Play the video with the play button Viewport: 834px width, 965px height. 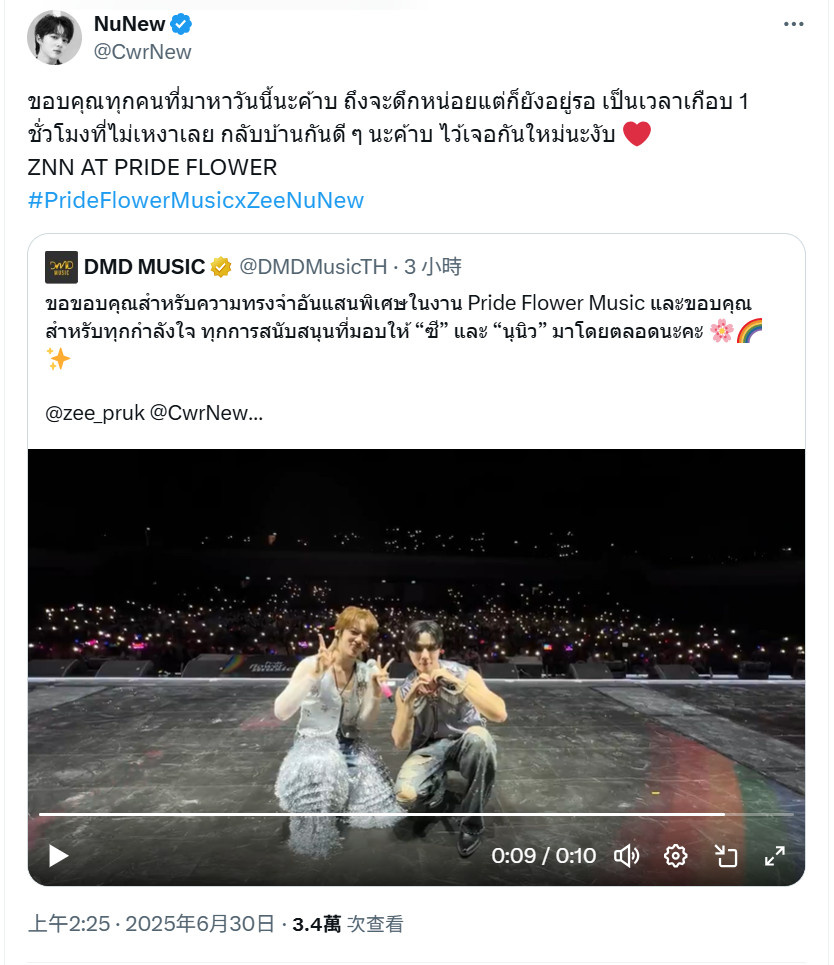click(58, 855)
